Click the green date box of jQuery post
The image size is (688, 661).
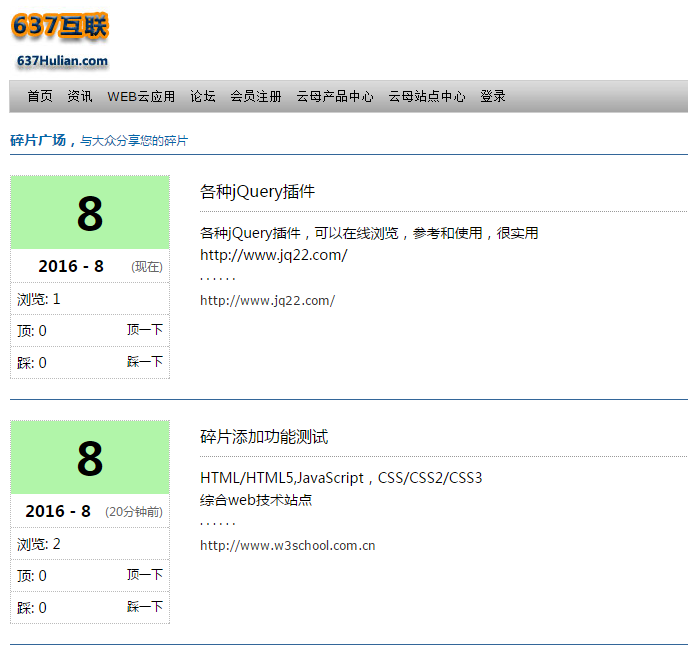90,213
